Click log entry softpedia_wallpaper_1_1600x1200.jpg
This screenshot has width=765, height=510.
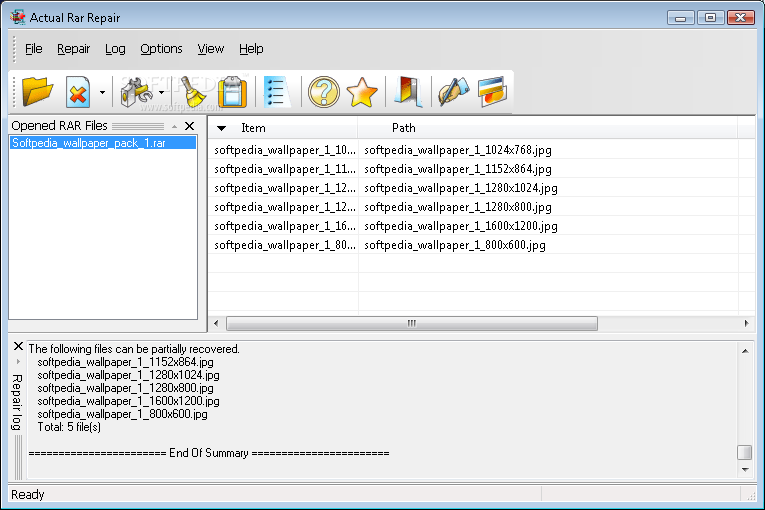(x=128, y=401)
